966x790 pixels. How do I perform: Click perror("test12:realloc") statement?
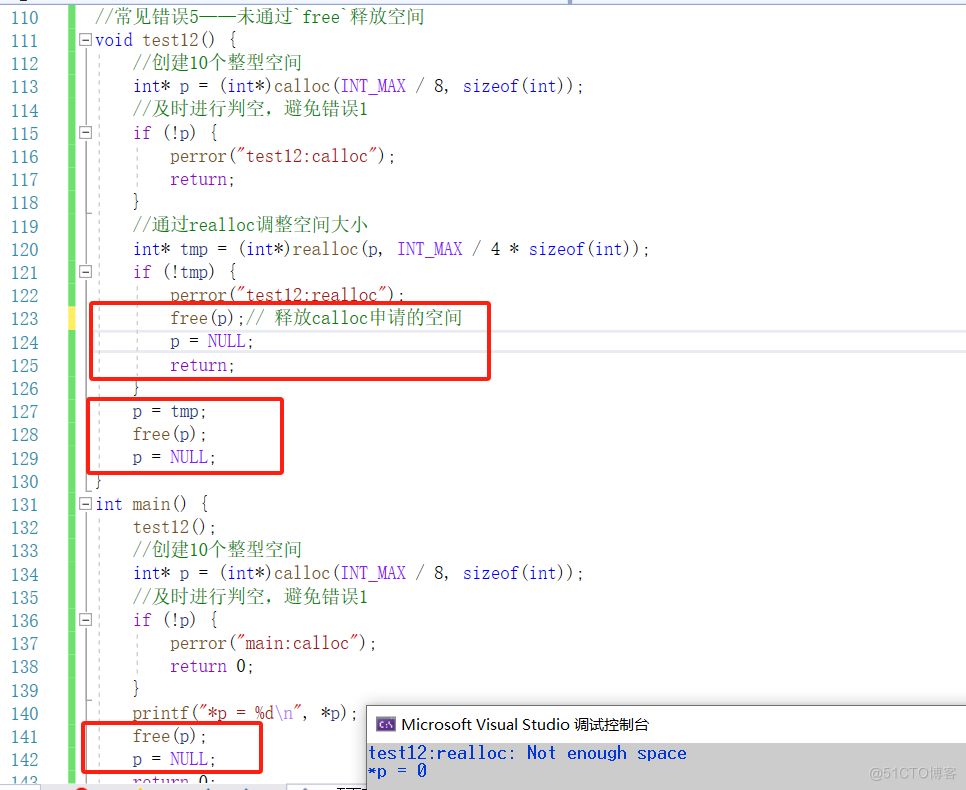pyautogui.click(x=287, y=295)
